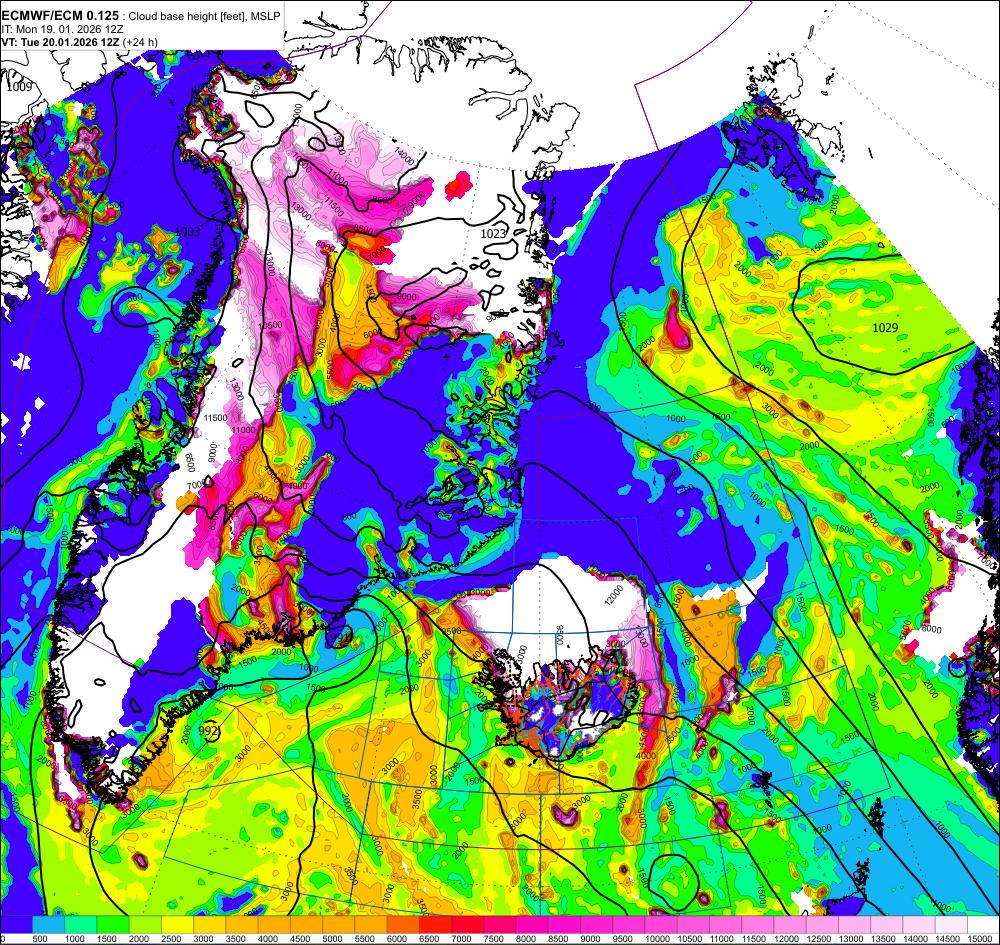Click the '(+24 h)' forecast offset text
Viewport: 1000px width, 945px height.
pos(140,42)
